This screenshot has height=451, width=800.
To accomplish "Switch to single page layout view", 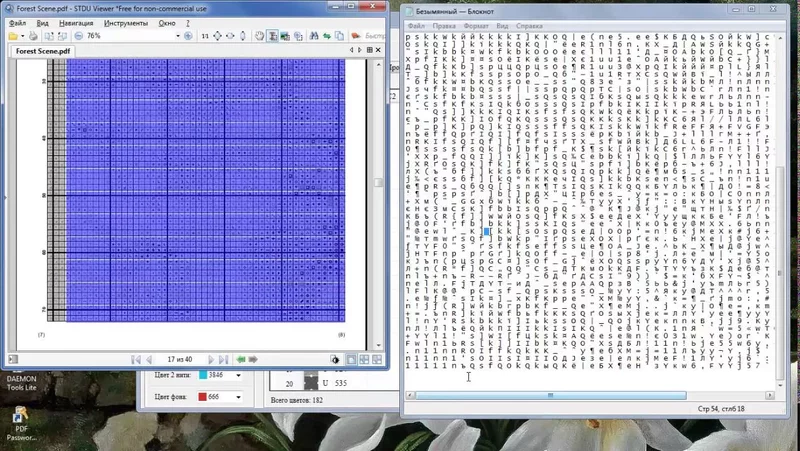I will pos(352,360).
